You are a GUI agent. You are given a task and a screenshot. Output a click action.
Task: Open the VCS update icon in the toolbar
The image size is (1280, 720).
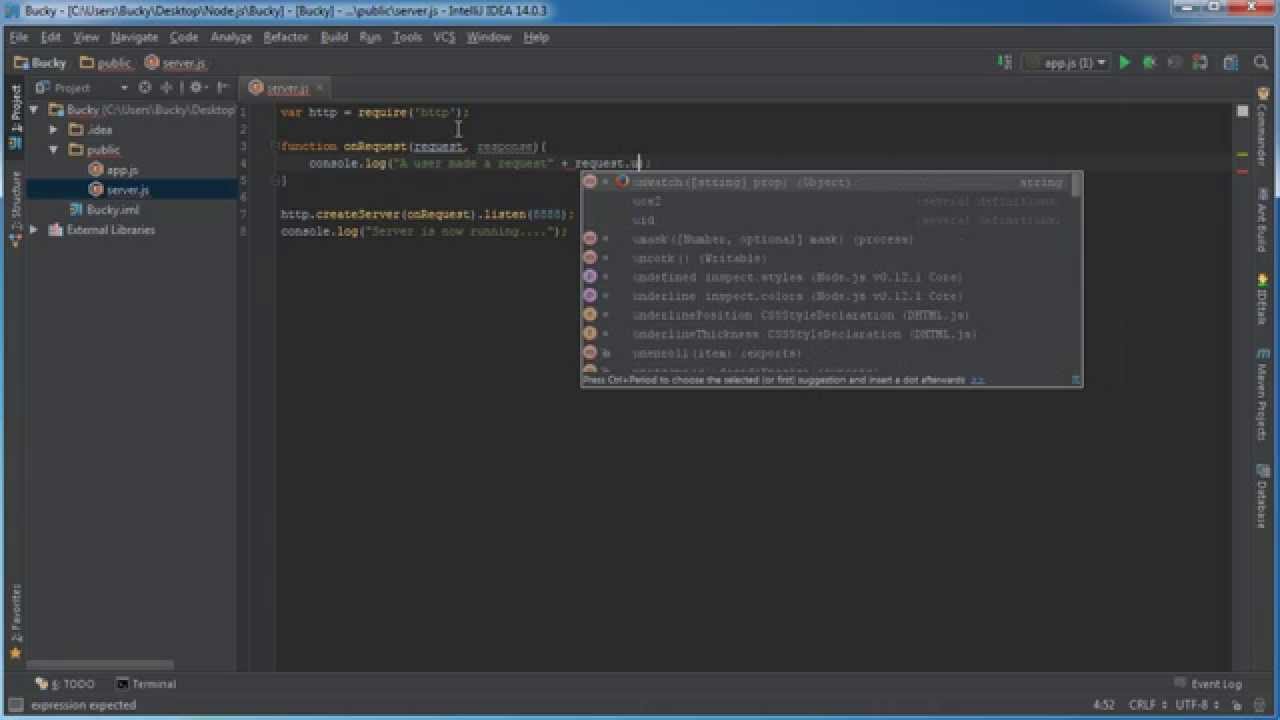point(1201,62)
